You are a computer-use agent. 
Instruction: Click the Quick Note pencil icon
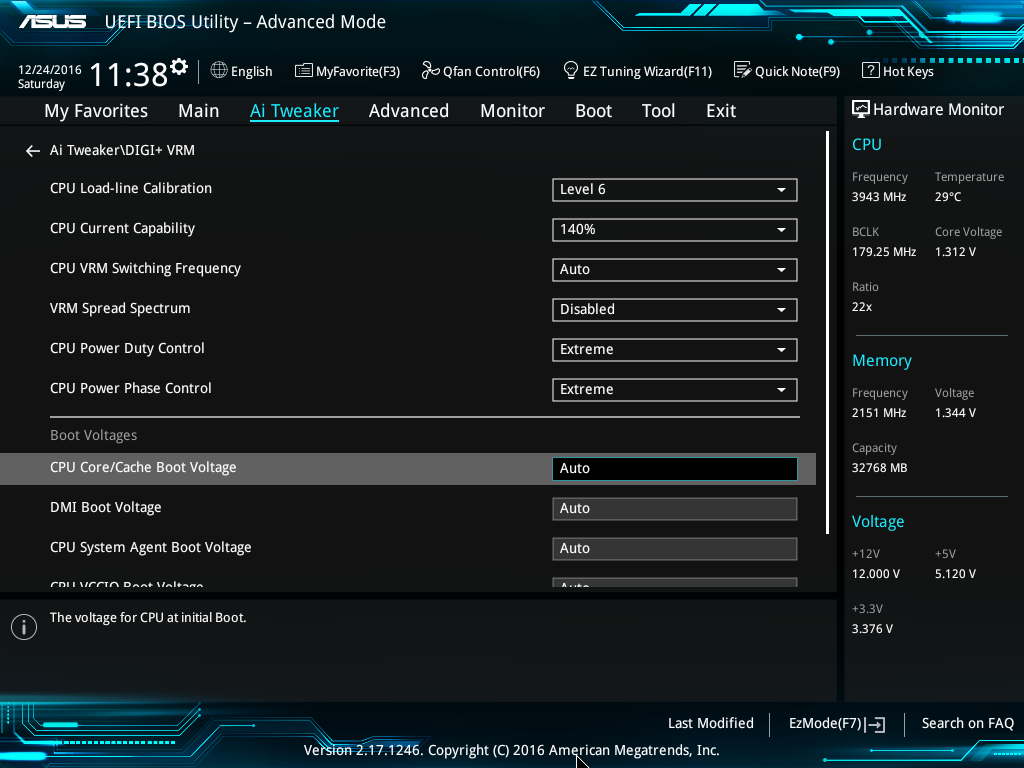[743, 70]
